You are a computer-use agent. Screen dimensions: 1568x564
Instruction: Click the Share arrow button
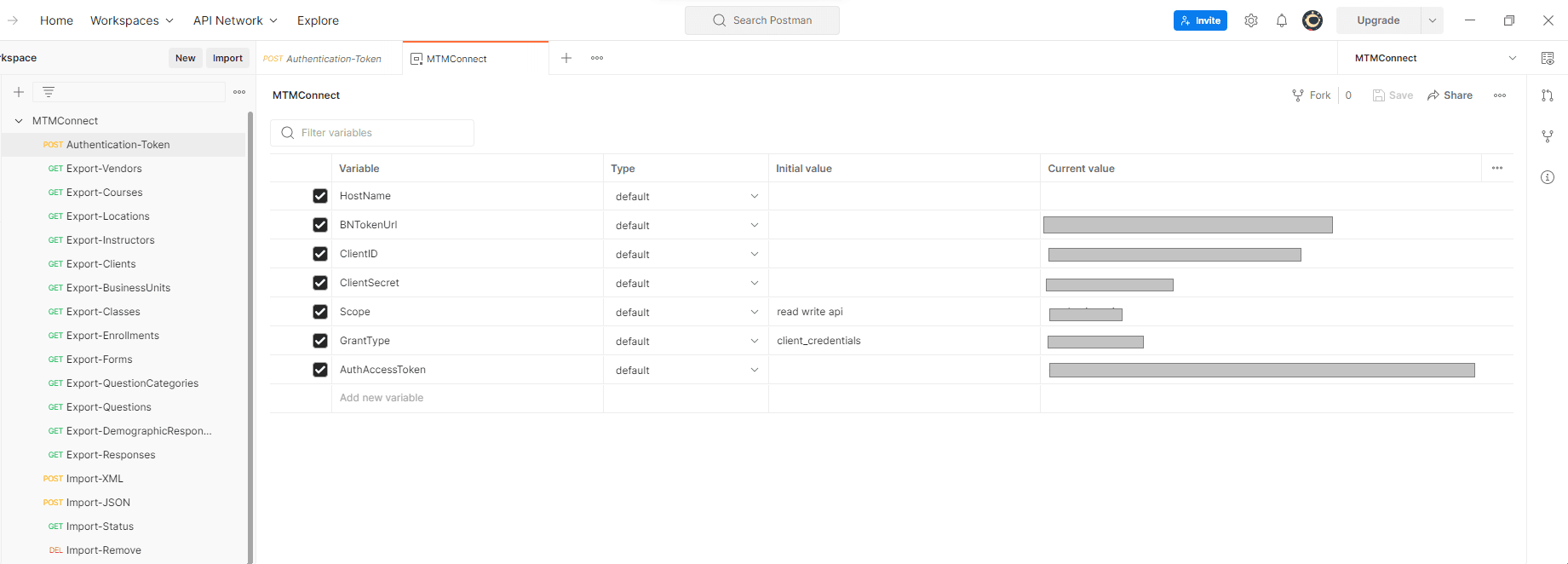point(1450,95)
